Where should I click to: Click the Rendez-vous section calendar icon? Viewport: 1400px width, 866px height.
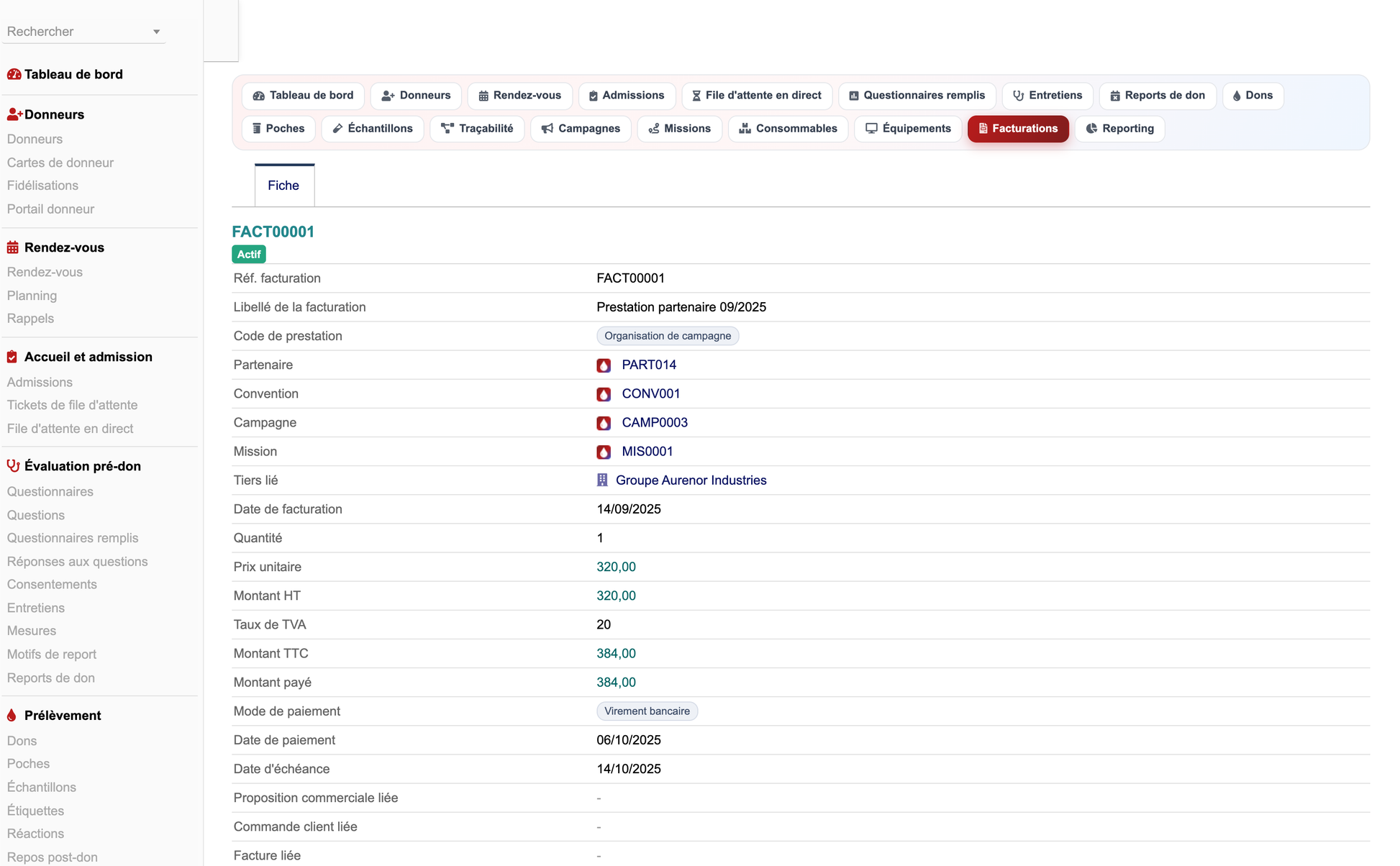[13, 247]
